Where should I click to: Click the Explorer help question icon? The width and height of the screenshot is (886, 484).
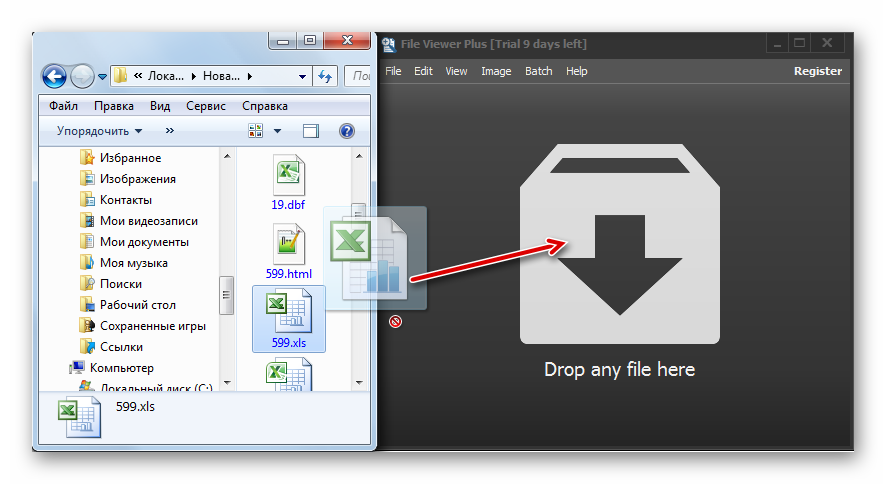(346, 131)
